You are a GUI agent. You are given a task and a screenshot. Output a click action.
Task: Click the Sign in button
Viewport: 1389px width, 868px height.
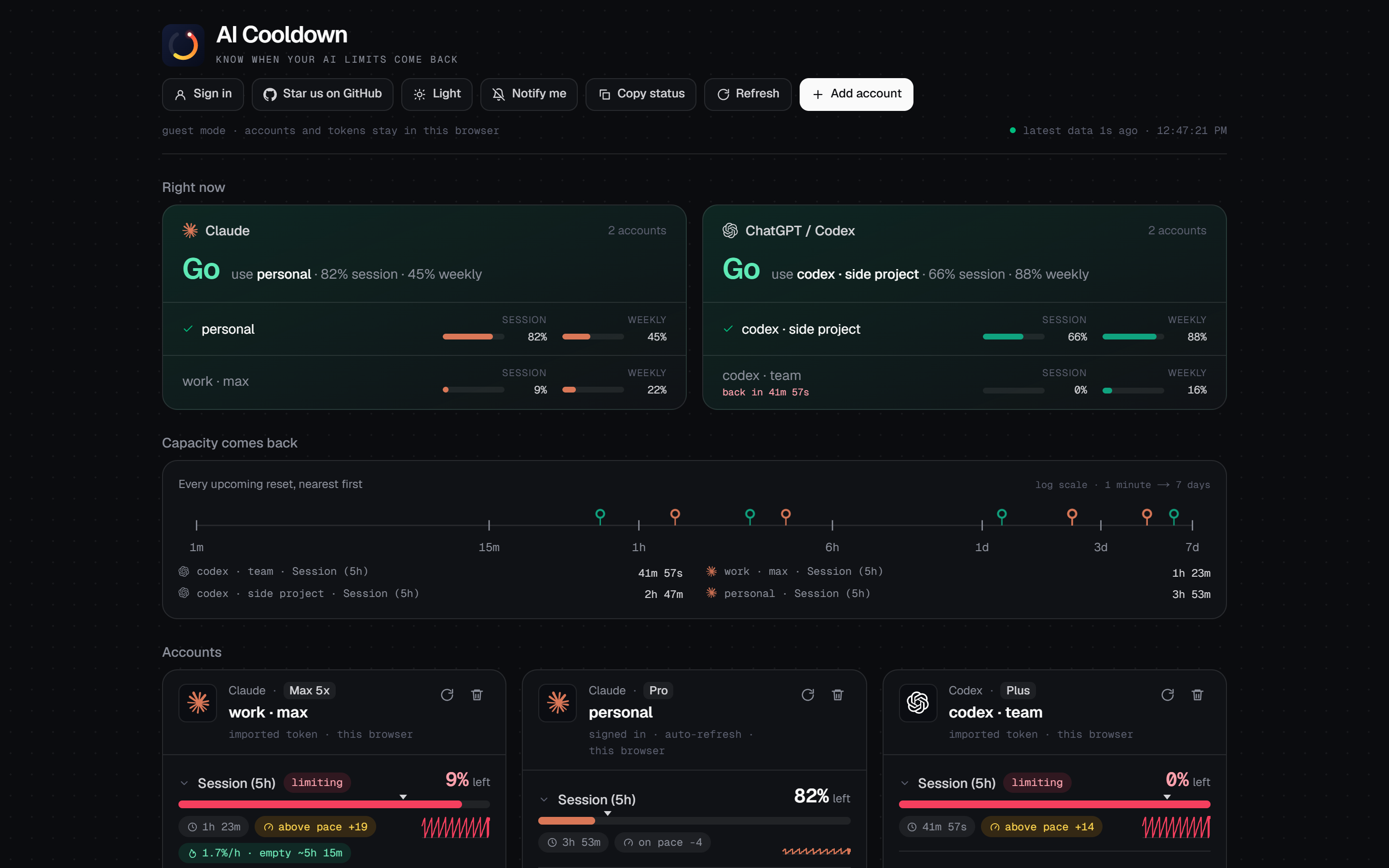[x=203, y=94]
